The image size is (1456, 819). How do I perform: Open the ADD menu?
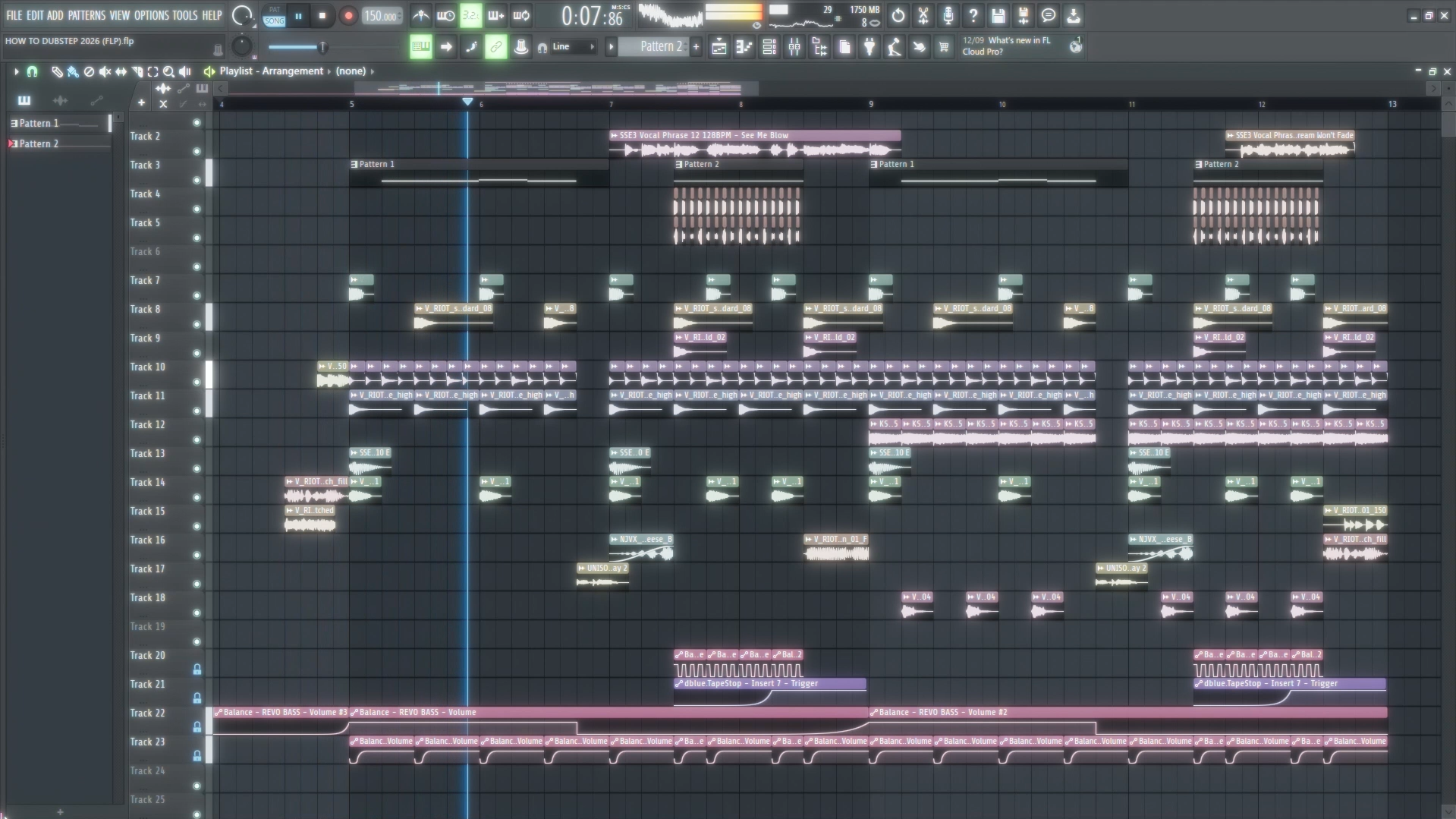(55, 15)
